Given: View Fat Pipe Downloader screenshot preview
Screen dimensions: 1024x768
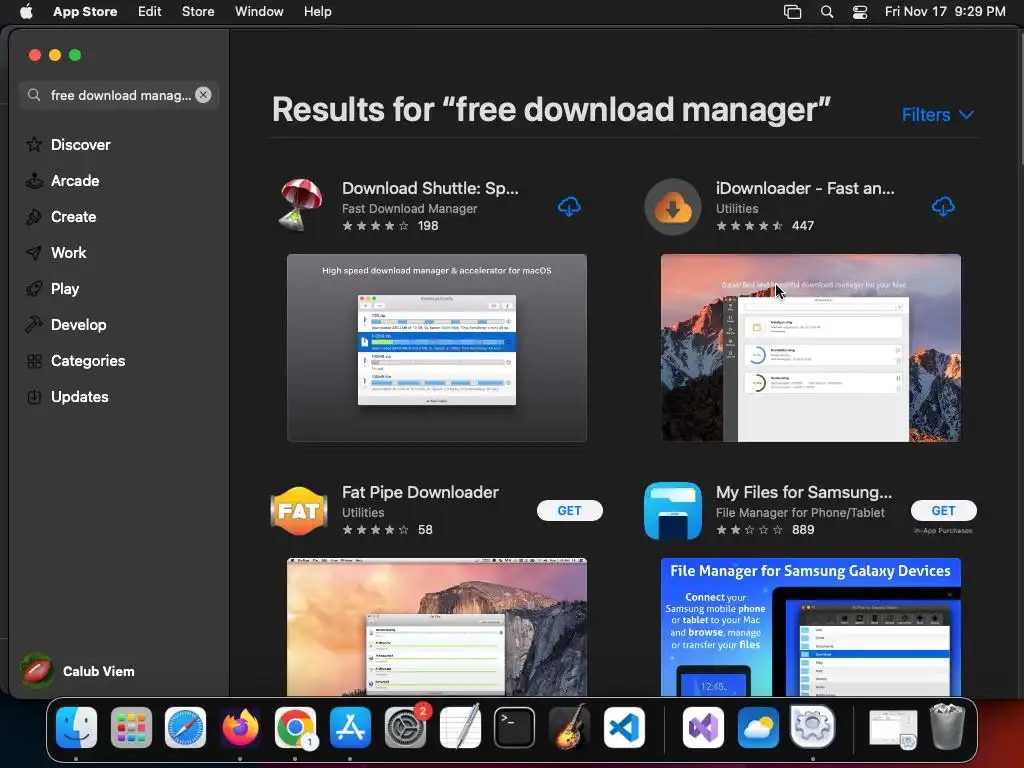Looking at the screenshot, I should [437, 627].
